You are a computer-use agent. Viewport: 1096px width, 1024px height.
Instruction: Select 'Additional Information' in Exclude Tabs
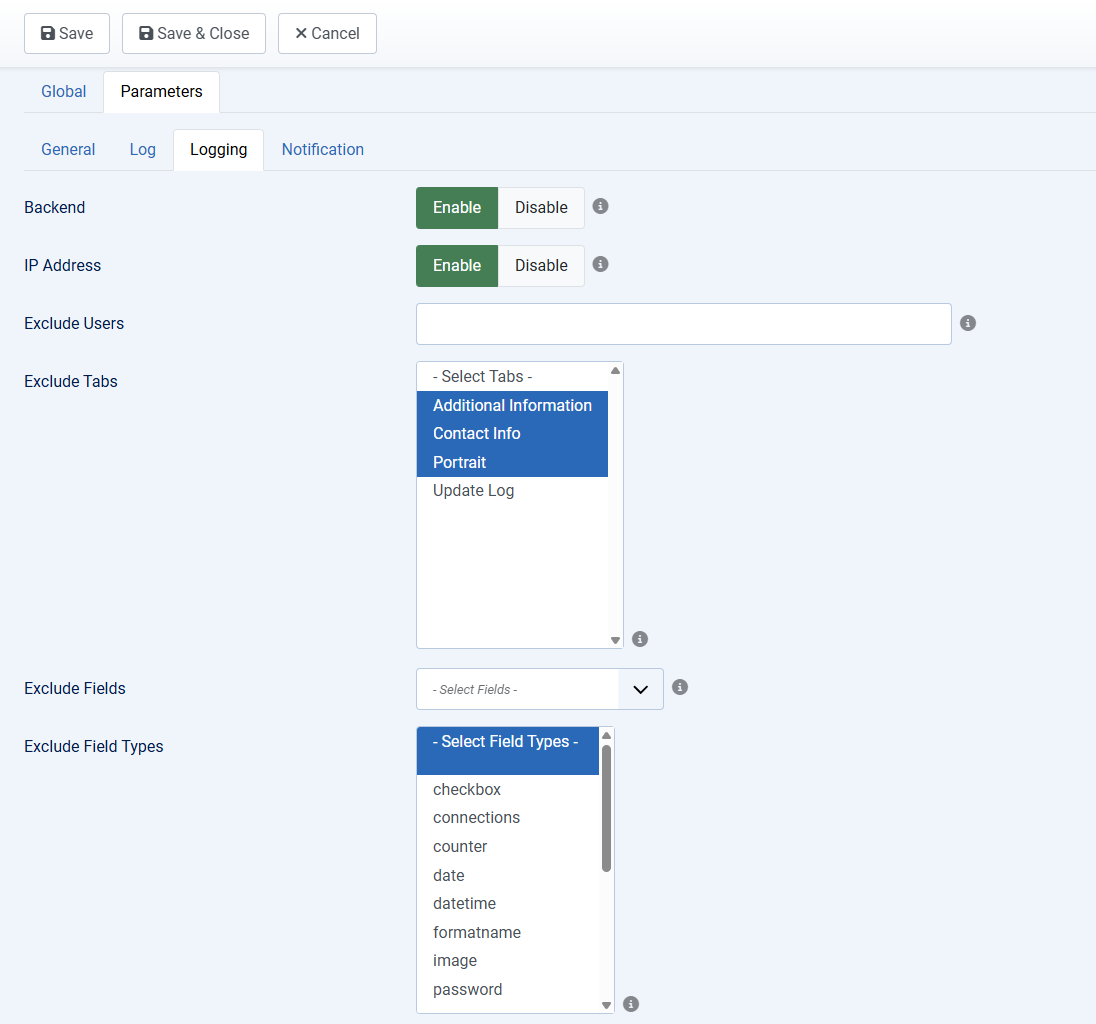(512, 405)
